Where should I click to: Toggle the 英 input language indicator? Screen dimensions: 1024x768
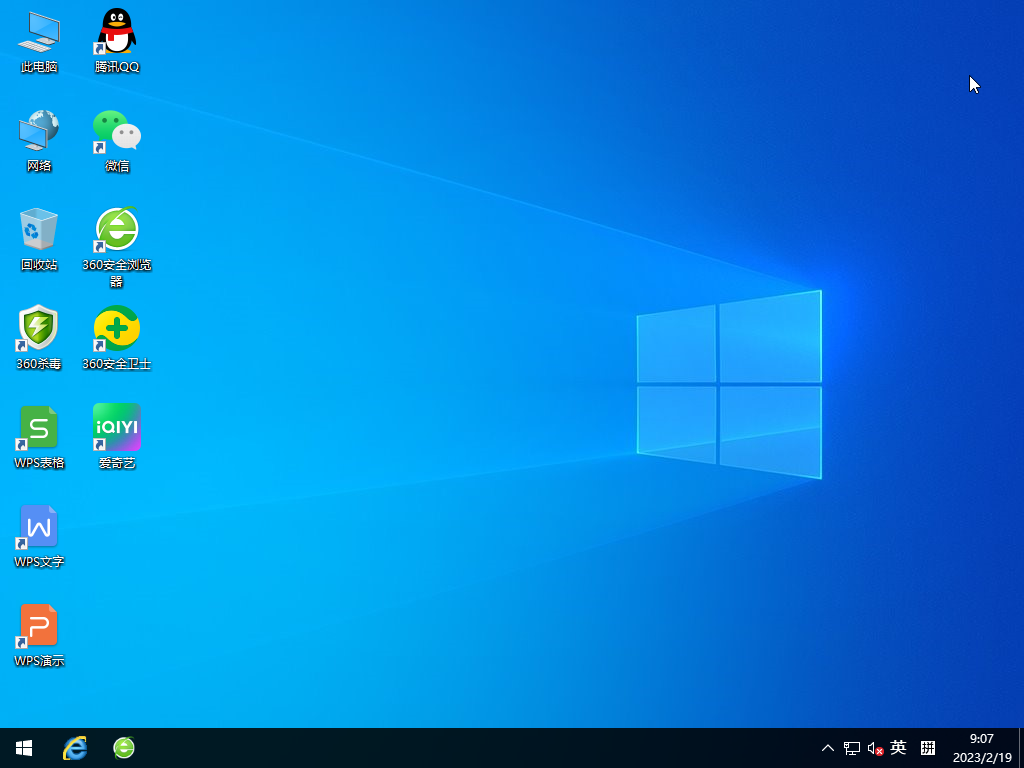[898, 748]
